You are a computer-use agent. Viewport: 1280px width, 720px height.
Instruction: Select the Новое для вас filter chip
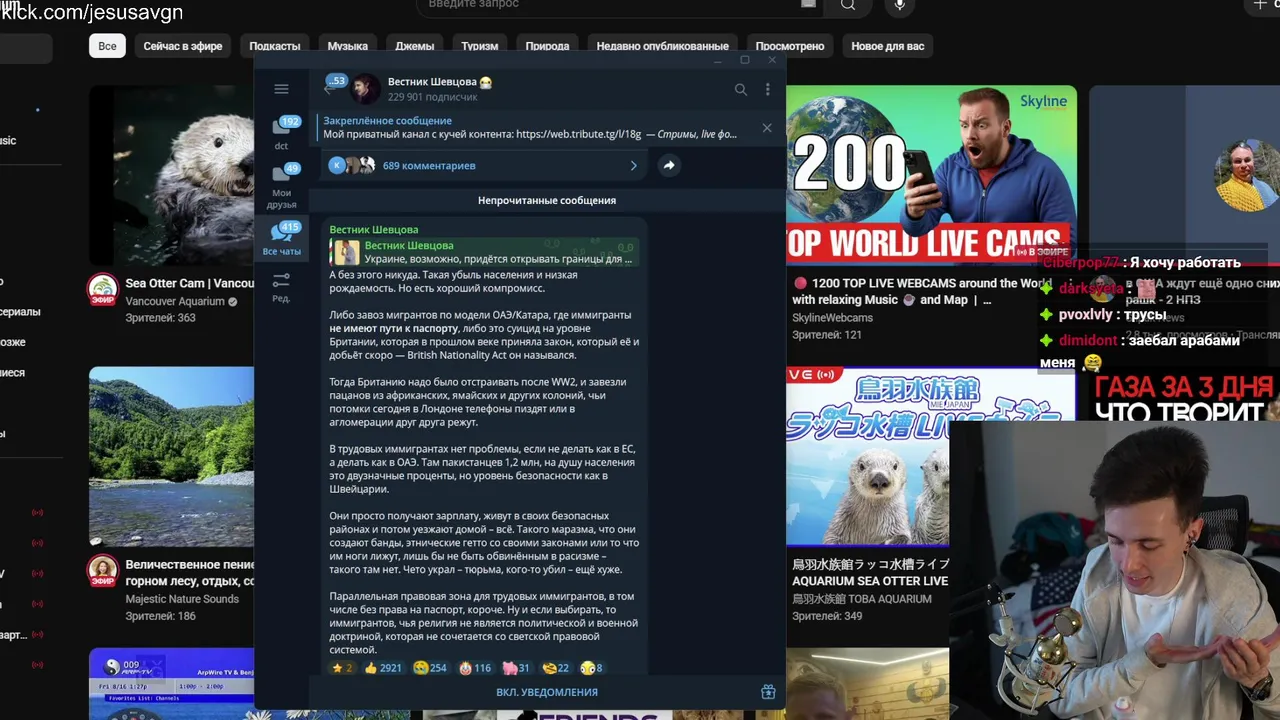pyautogui.click(x=888, y=46)
